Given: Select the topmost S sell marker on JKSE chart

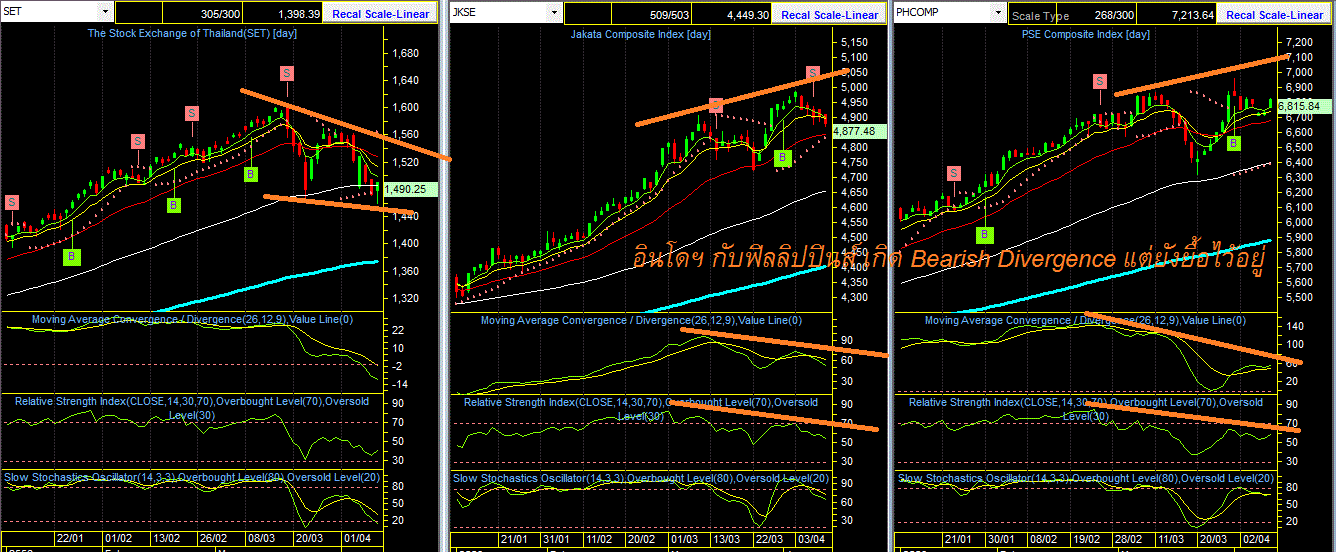Looking at the screenshot, I should click(813, 73).
